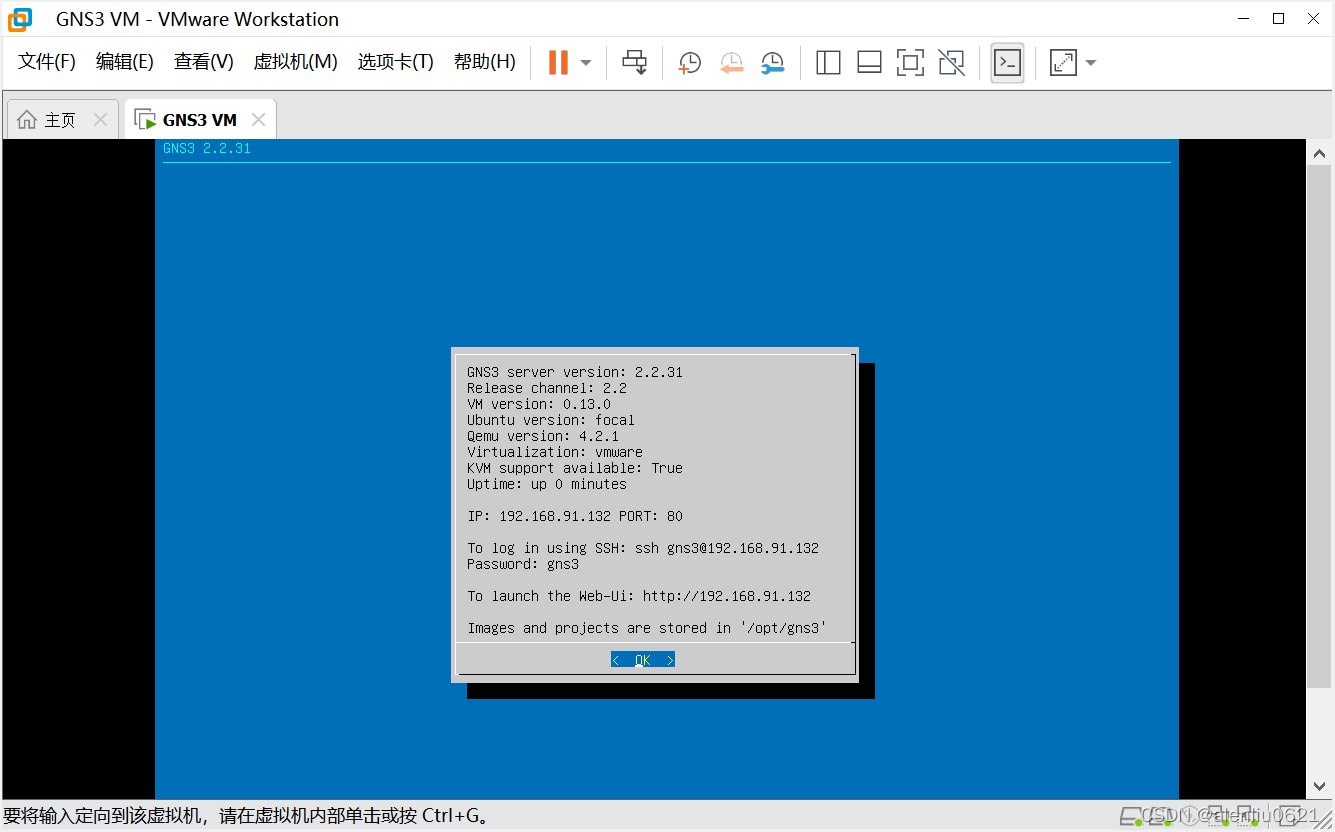Open the stretch display dropdown arrow
Viewport: 1335px width, 832px height.
click(1091, 63)
